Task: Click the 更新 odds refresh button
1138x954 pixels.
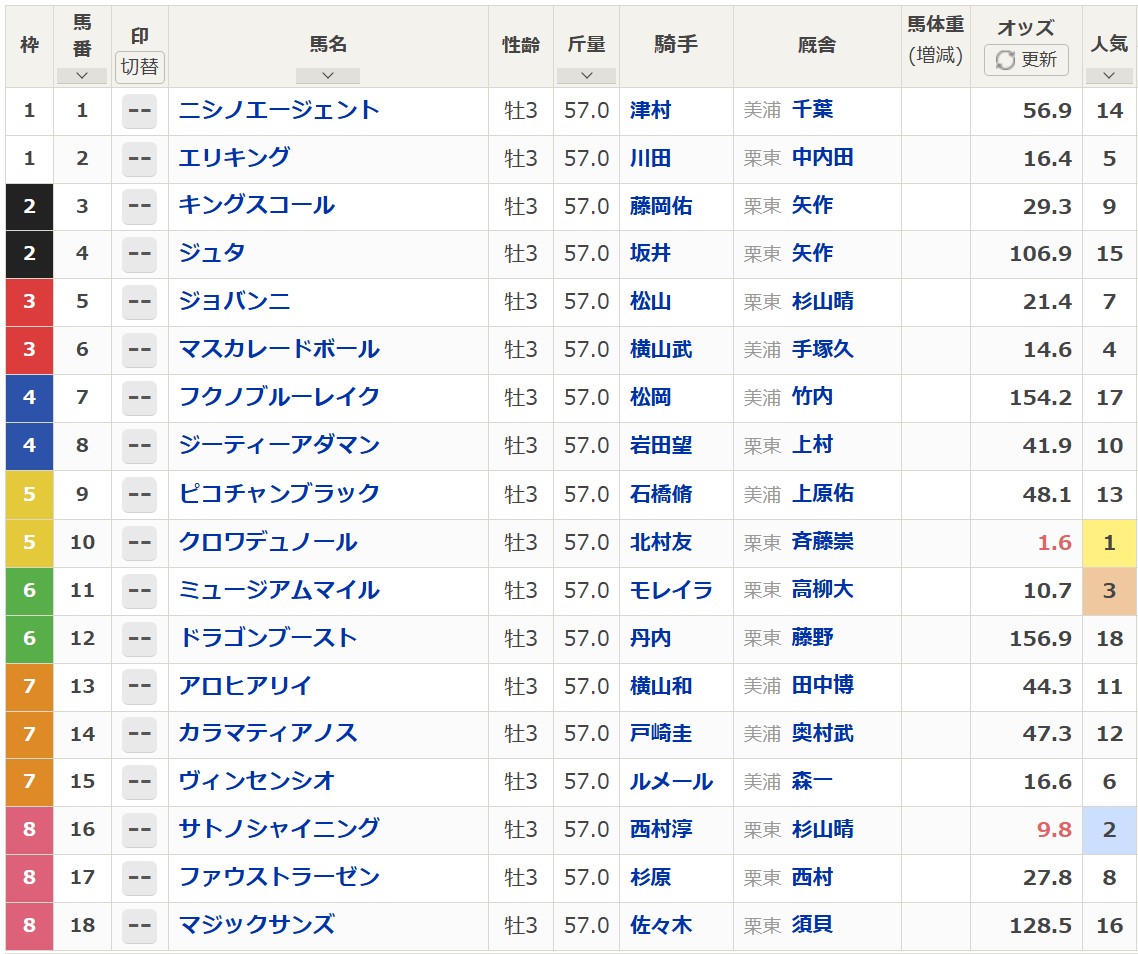Action: [x=1026, y=60]
